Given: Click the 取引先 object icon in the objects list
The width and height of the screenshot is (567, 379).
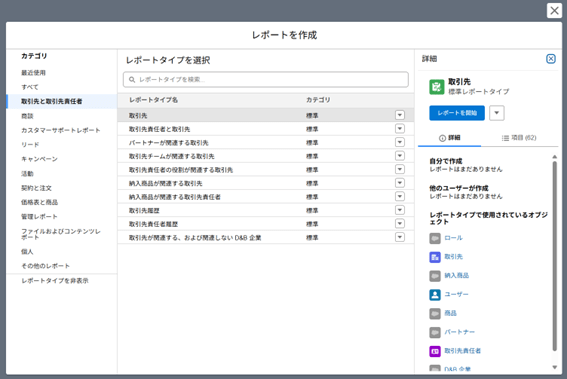Looking at the screenshot, I should [x=435, y=257].
